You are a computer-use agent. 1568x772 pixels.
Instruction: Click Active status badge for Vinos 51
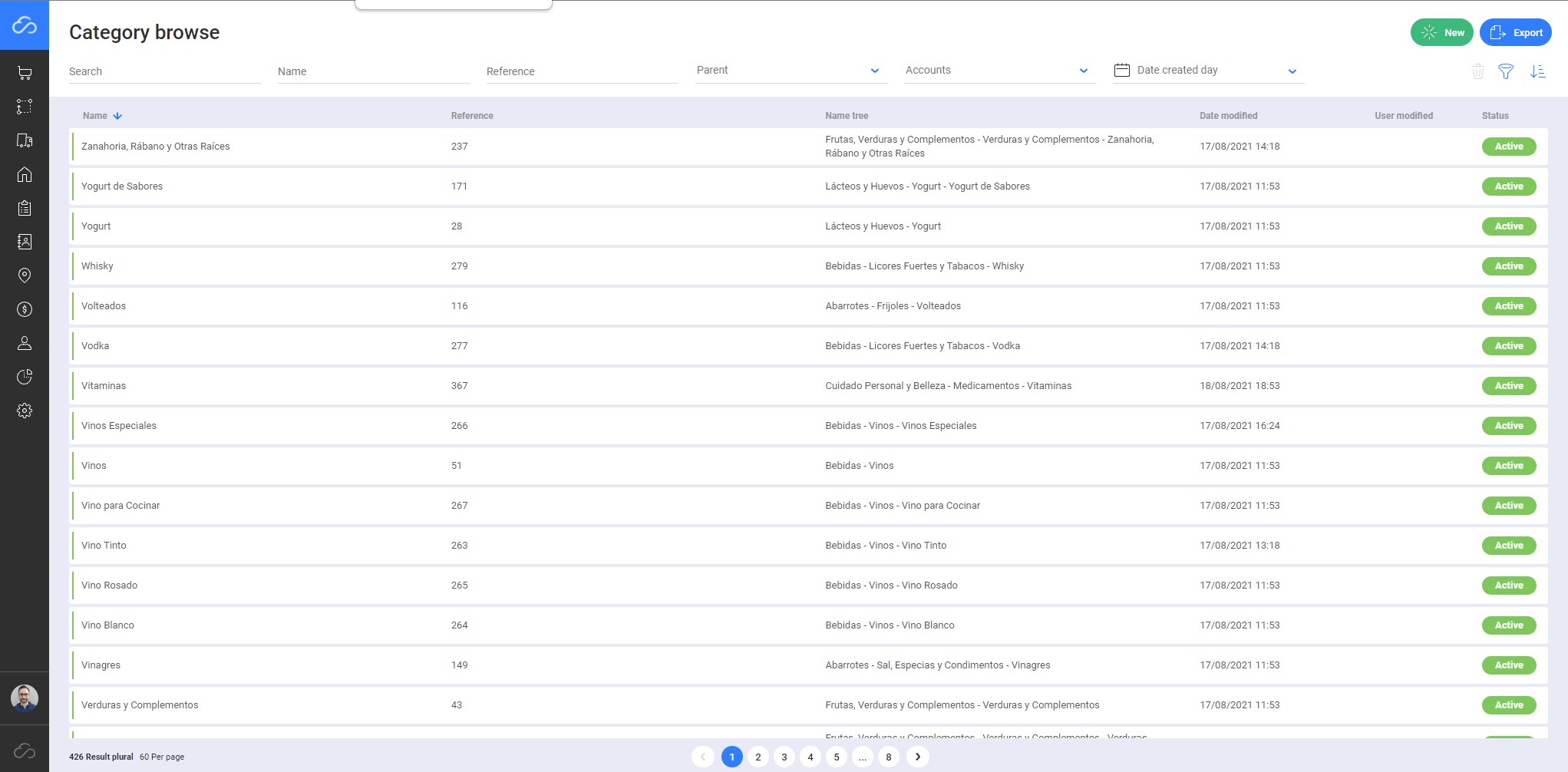click(1509, 466)
